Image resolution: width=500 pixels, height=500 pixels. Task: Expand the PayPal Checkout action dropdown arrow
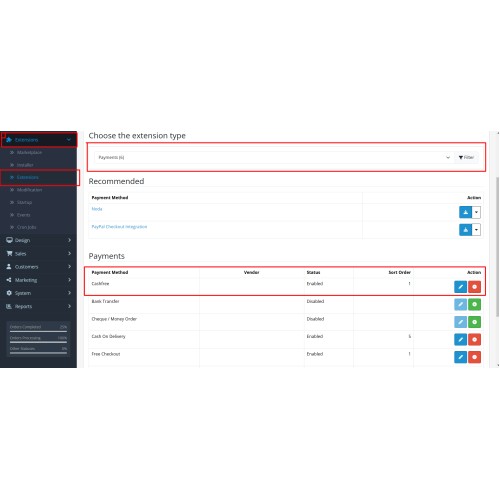tap(476, 230)
